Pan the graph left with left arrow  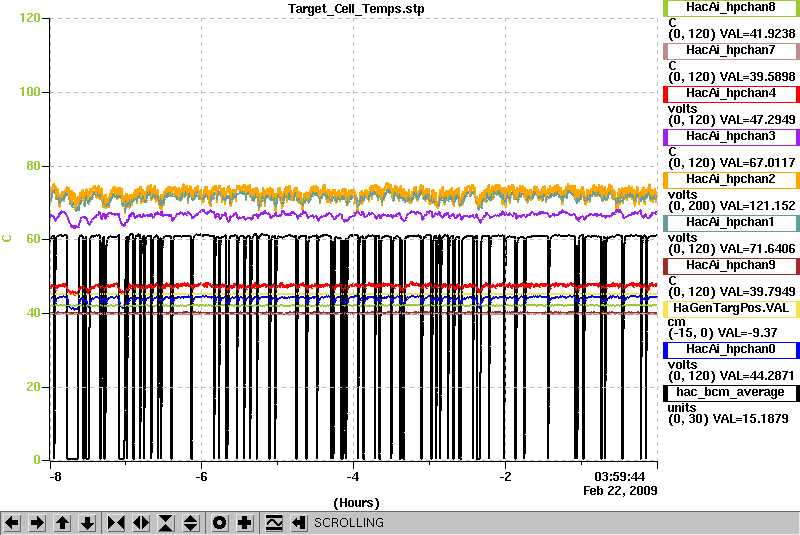click(x=12, y=523)
